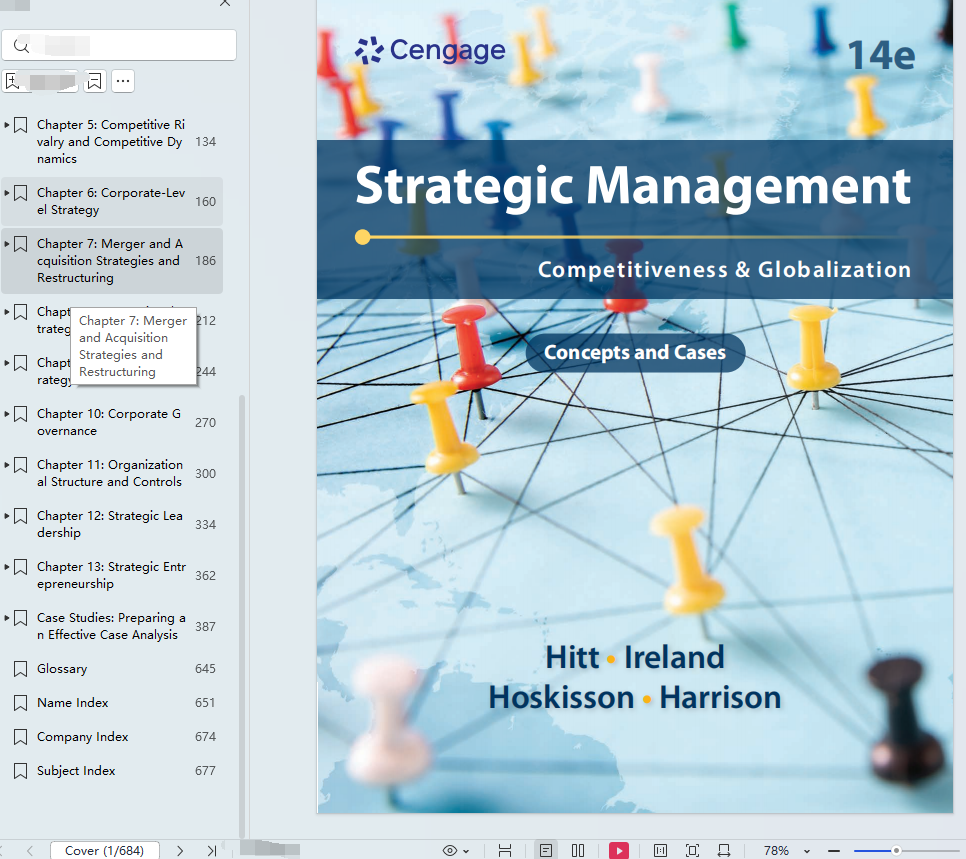Screen dimensions: 966x859
Task: Jump to the Subject Index bookmark
Action: (76, 770)
